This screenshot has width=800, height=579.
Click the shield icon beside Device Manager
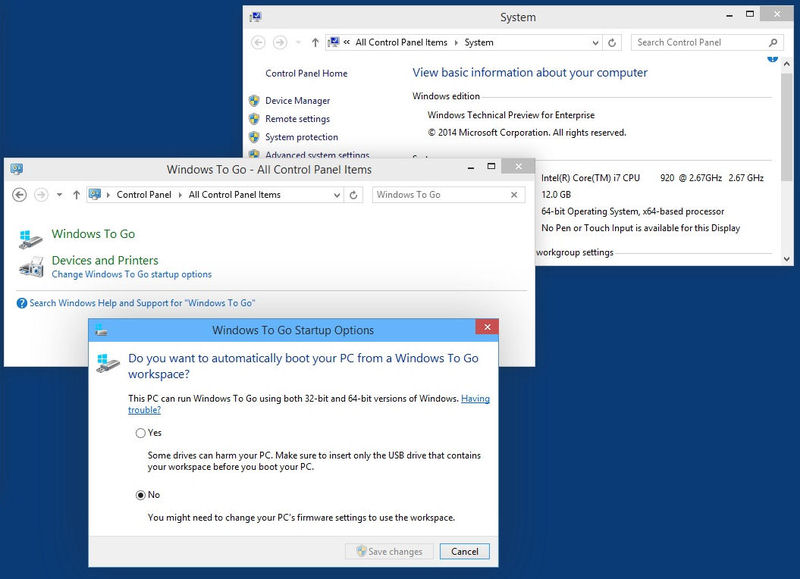click(254, 100)
